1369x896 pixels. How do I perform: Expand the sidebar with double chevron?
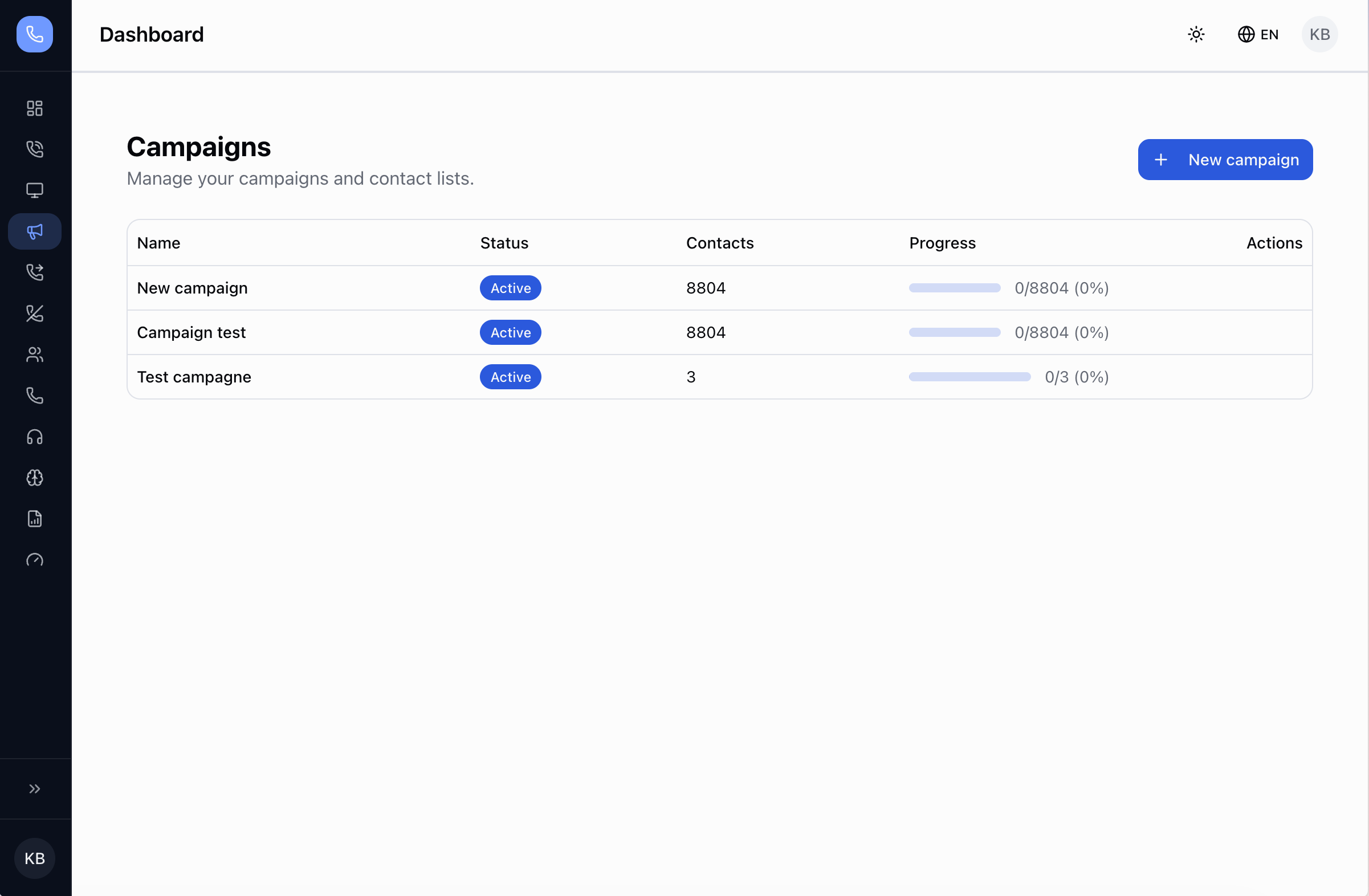pos(35,788)
